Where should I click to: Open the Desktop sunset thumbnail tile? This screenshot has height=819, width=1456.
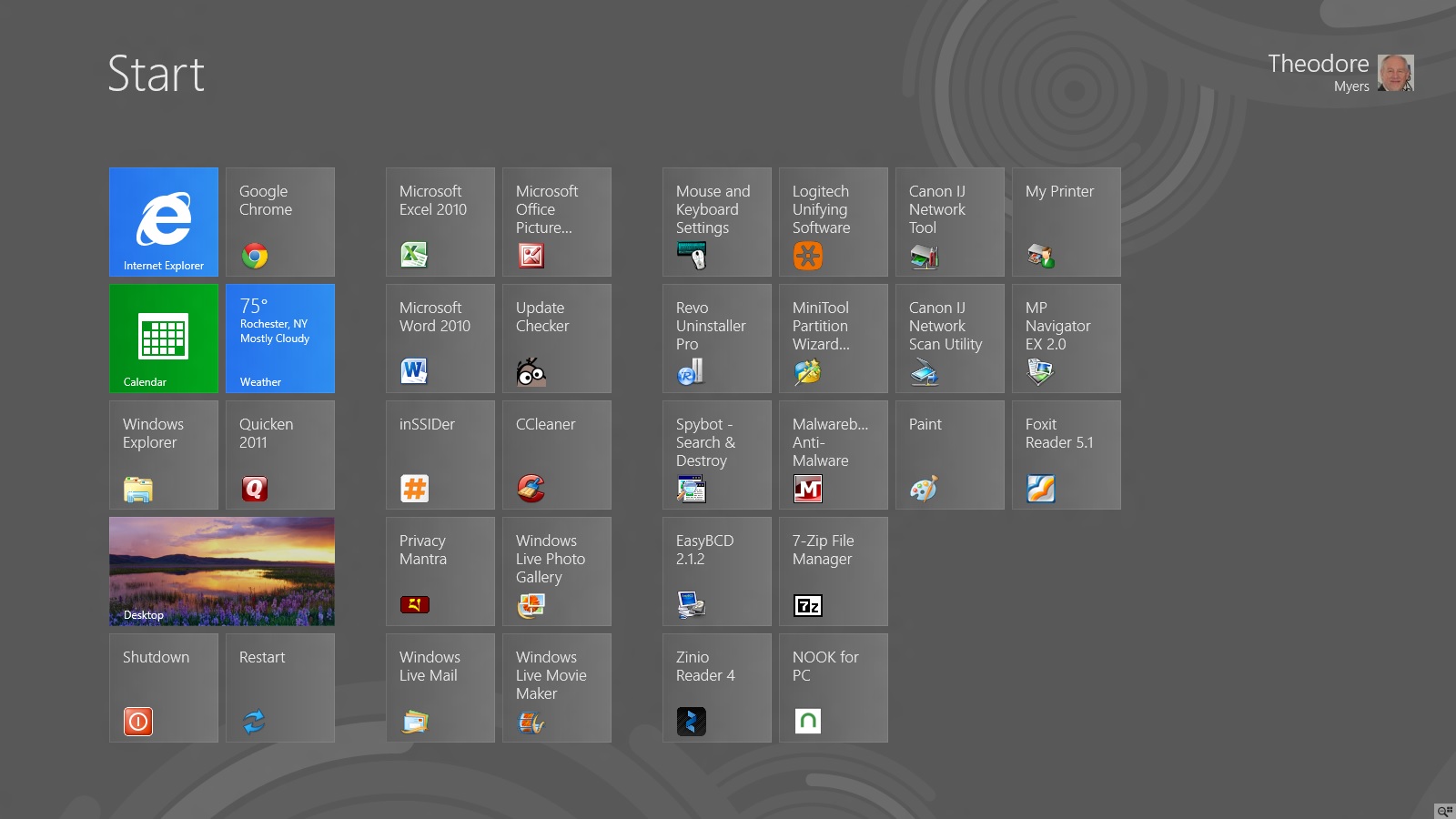coord(222,571)
